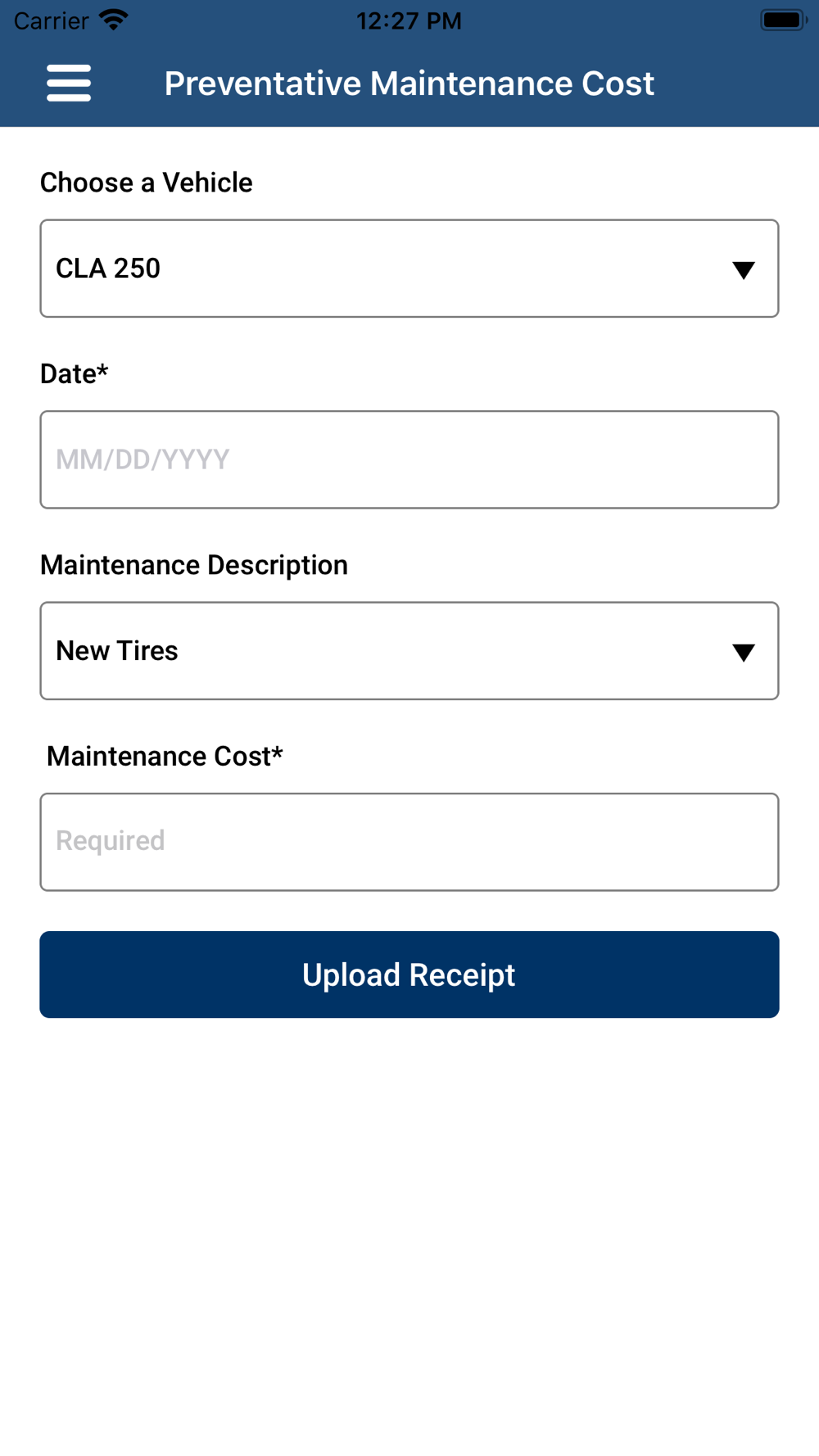Viewport: 819px width, 1456px height.
Task: Click the Choose a Vehicle dropdown arrow
Action: tap(744, 269)
